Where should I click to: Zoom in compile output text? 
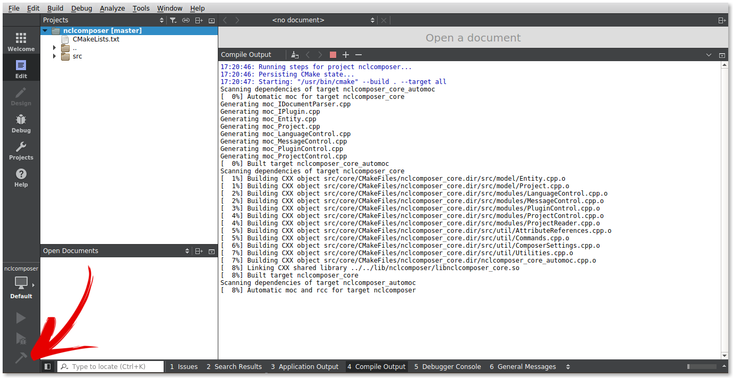pyautogui.click(x=346, y=55)
